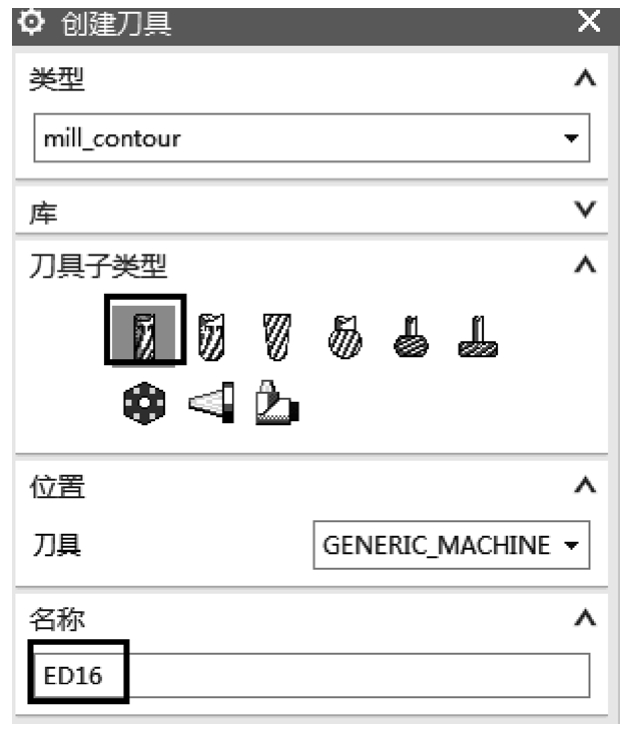632x732 pixels.
Task: Collapse the 名称 section
Action: [x=585, y=618]
